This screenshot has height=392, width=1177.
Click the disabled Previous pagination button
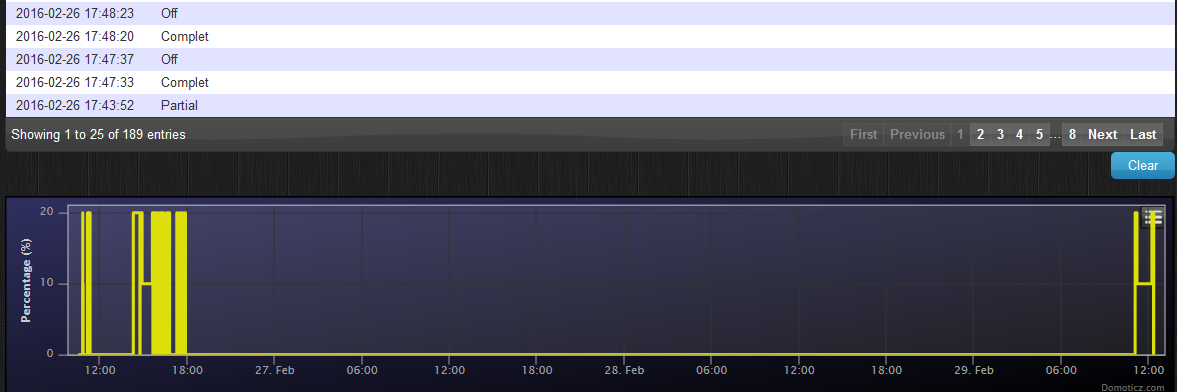tap(917, 134)
